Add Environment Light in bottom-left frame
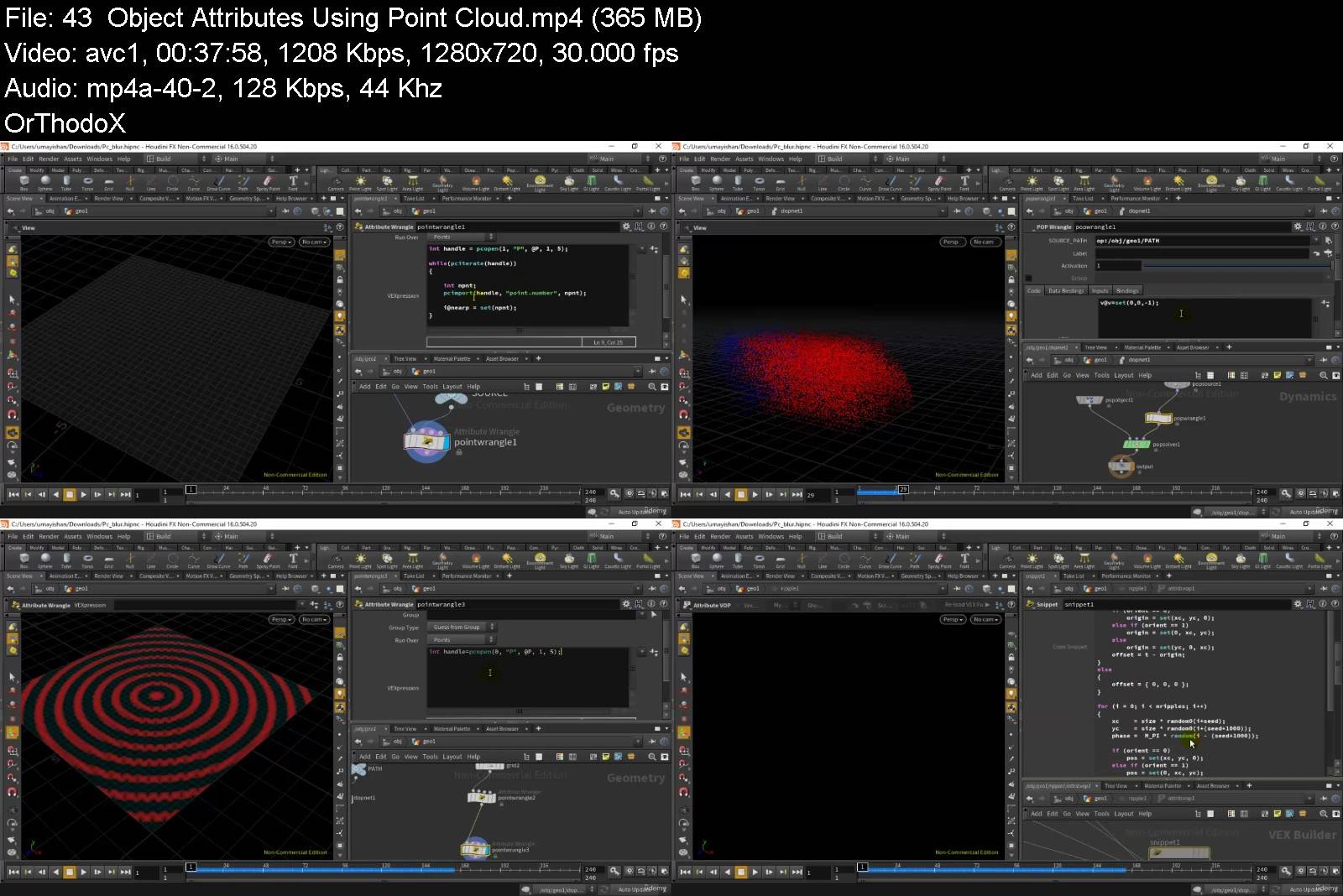 pos(540,560)
